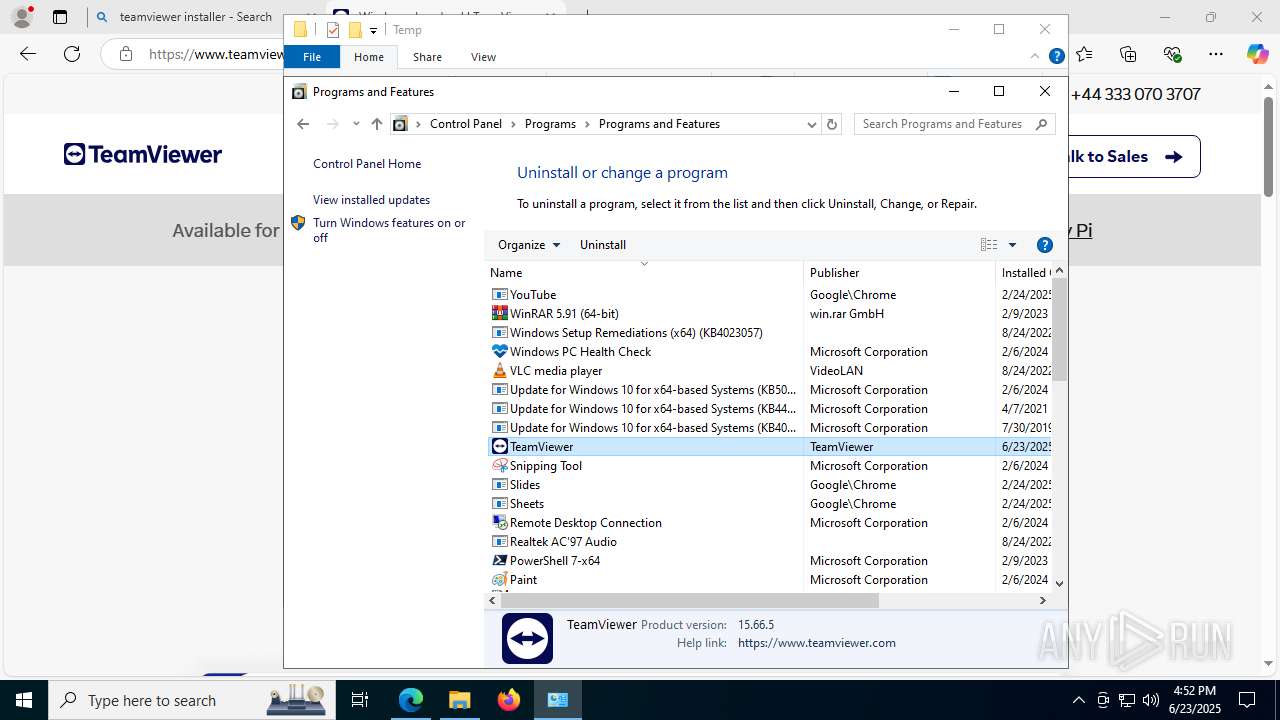Click the WinRAR 5.91 program icon
The width and height of the screenshot is (1280, 720).
click(499, 314)
